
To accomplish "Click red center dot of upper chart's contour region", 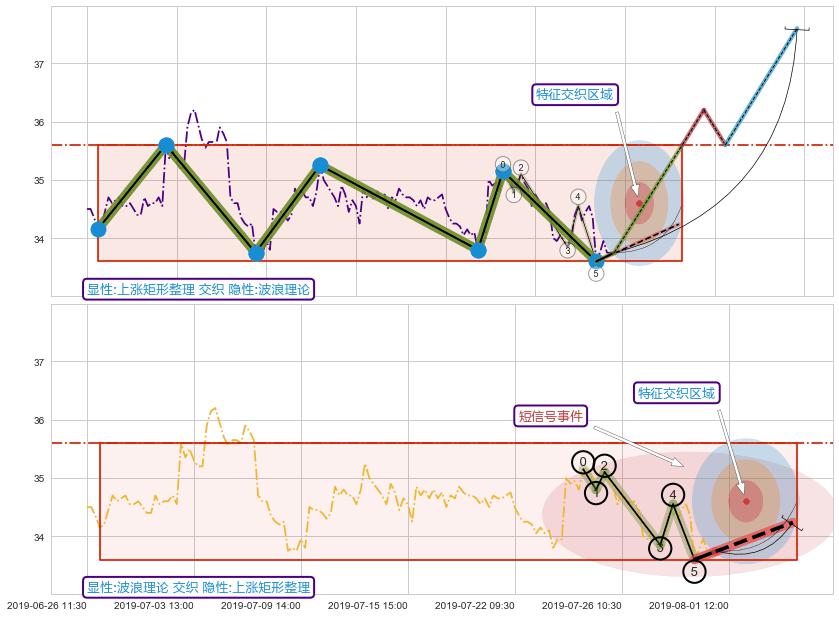I will click(x=639, y=203).
